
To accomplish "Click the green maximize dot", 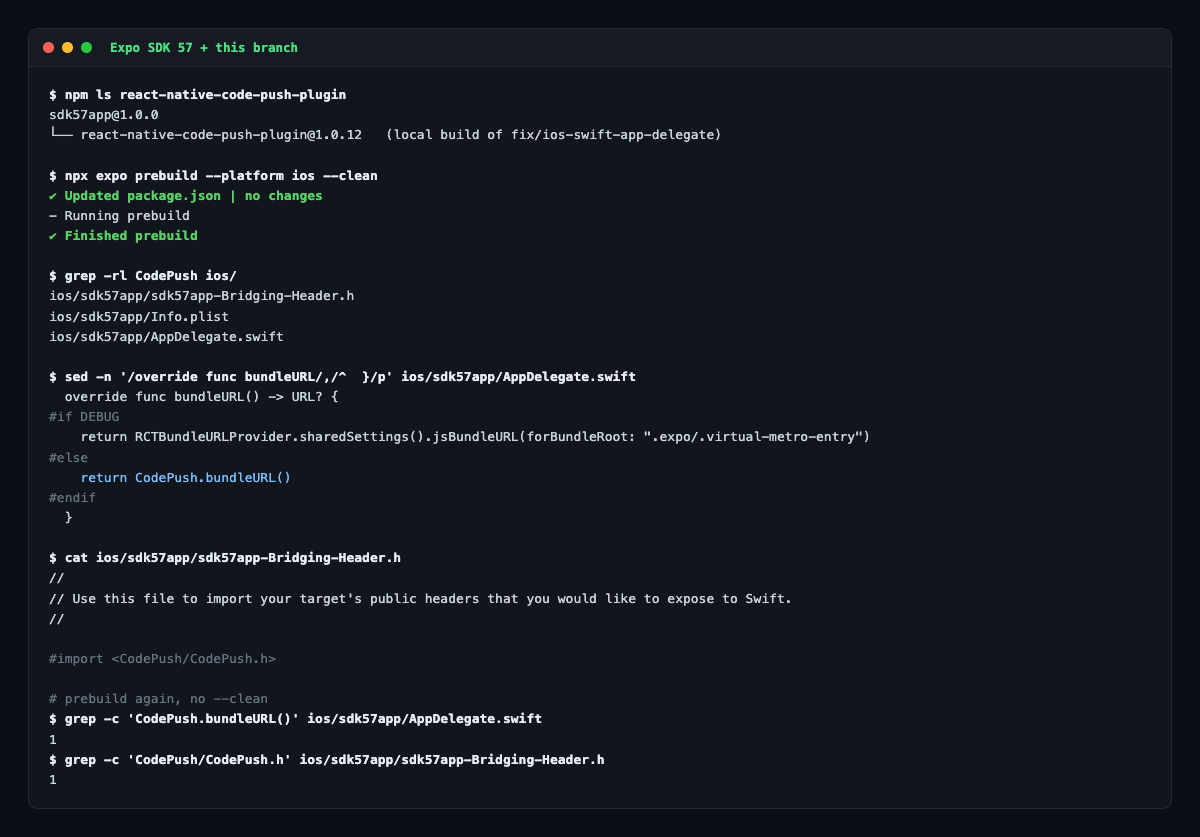I will (86, 47).
